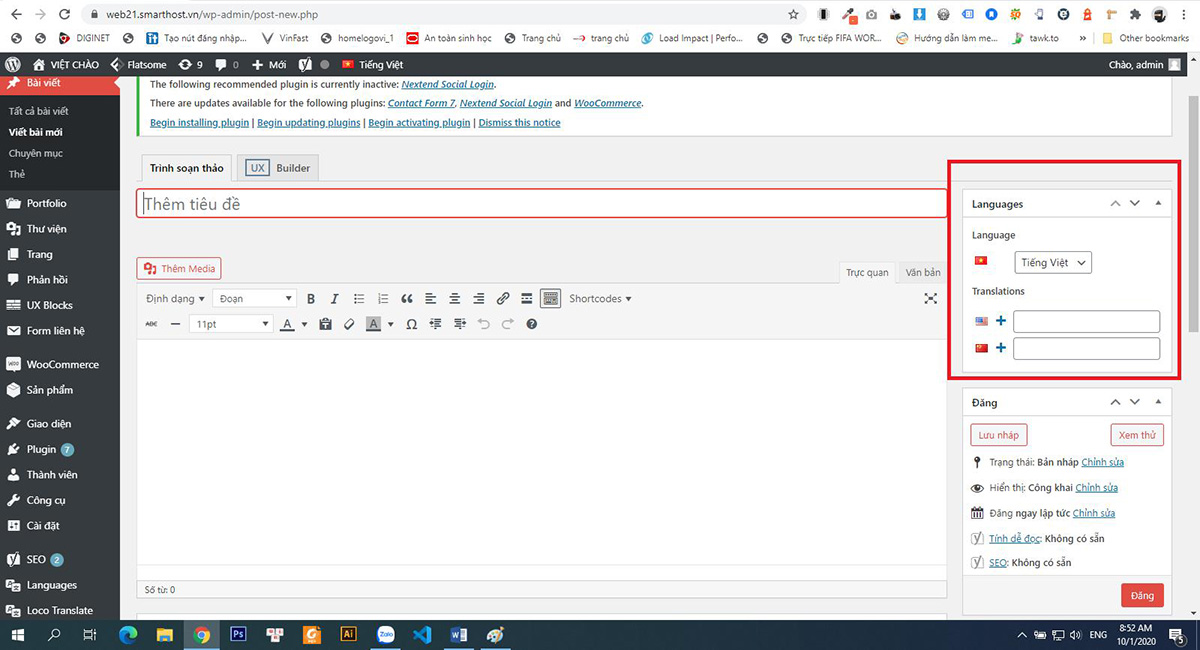Screen dimensions: 1200x650
Task: Apply strikethrough formatting
Action: tap(151, 324)
